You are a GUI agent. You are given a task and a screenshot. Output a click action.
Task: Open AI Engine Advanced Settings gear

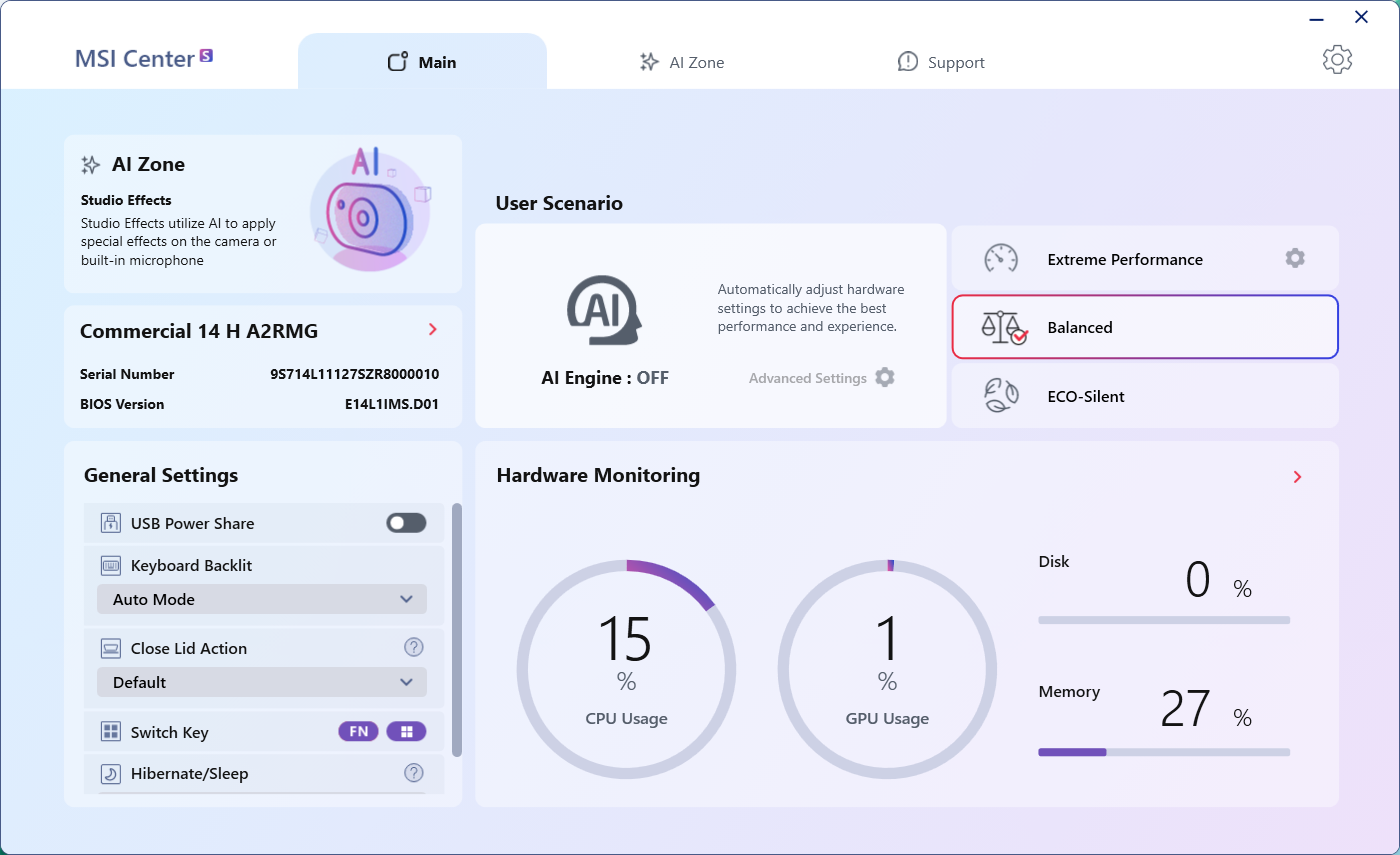click(885, 378)
